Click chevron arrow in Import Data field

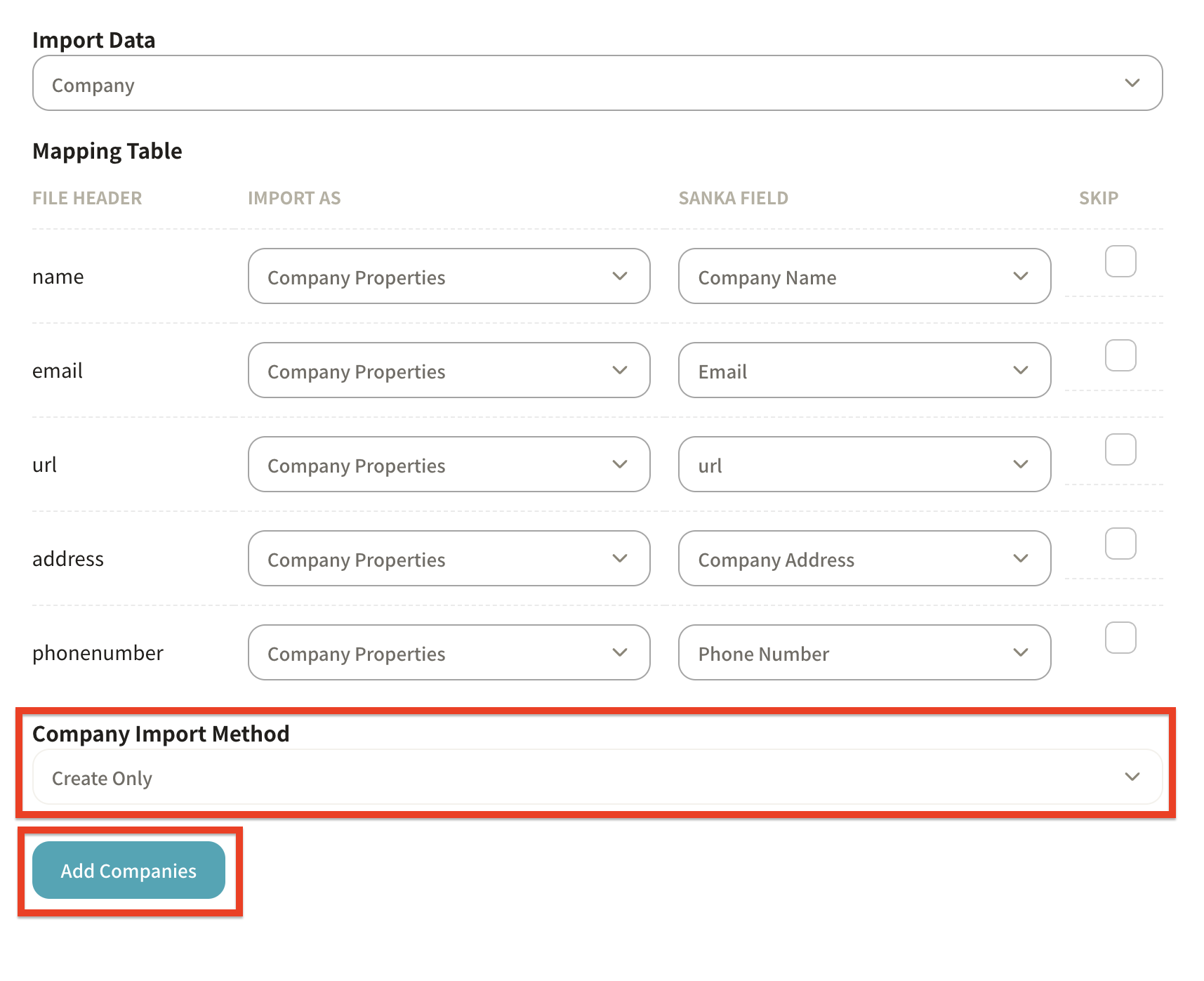[1132, 83]
